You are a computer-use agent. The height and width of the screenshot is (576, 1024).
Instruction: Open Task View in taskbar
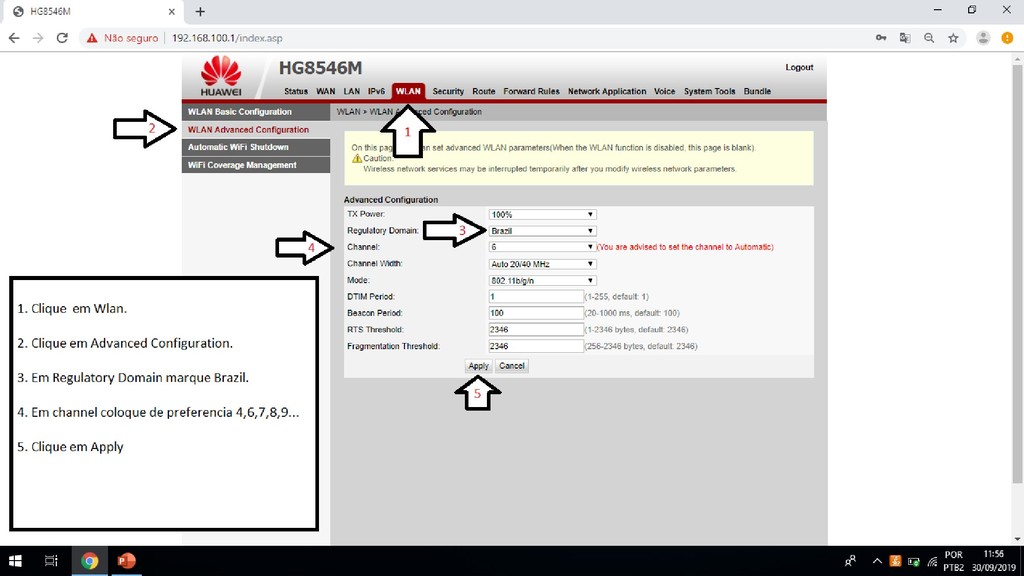51,561
